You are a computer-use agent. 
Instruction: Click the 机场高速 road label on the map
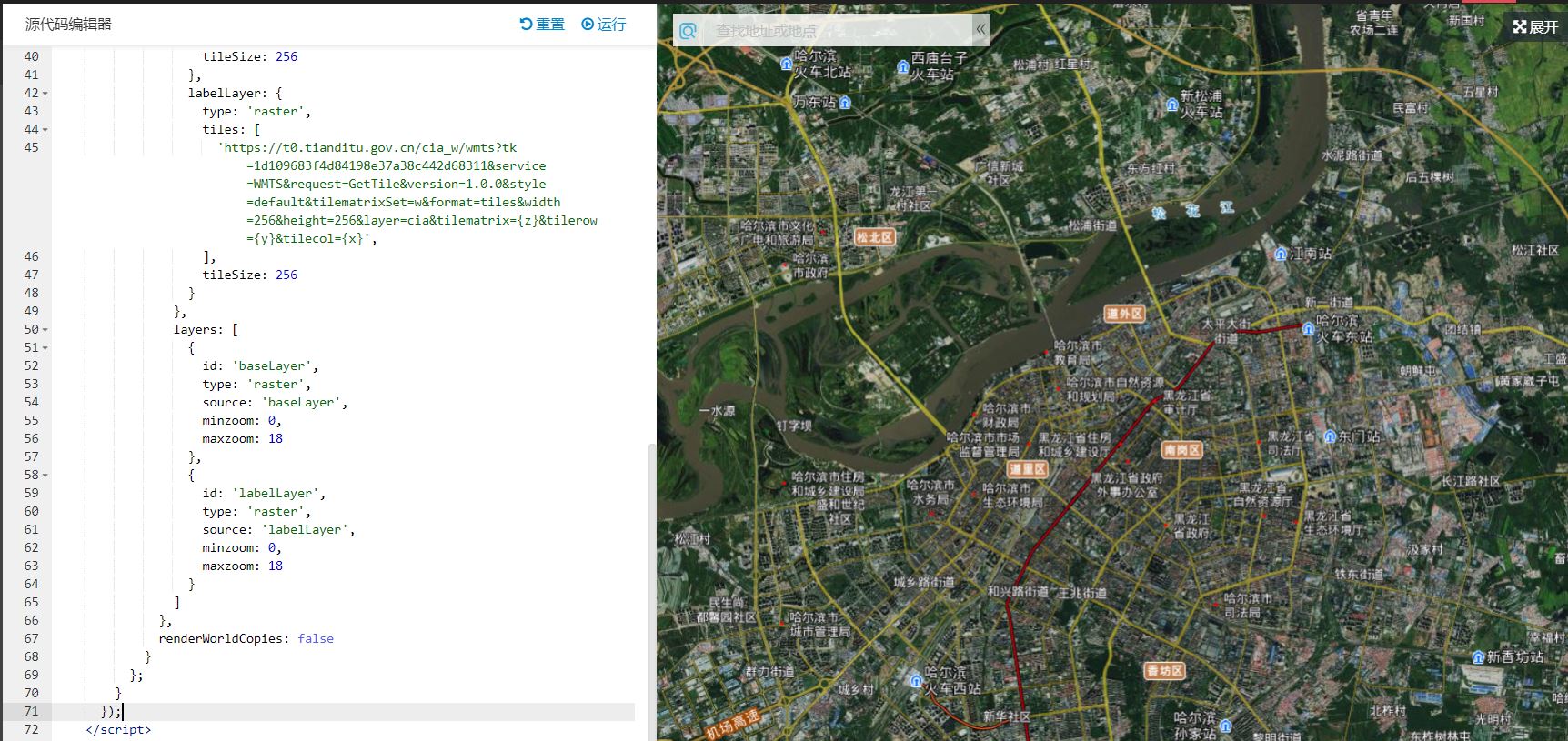pyautogui.click(x=733, y=725)
